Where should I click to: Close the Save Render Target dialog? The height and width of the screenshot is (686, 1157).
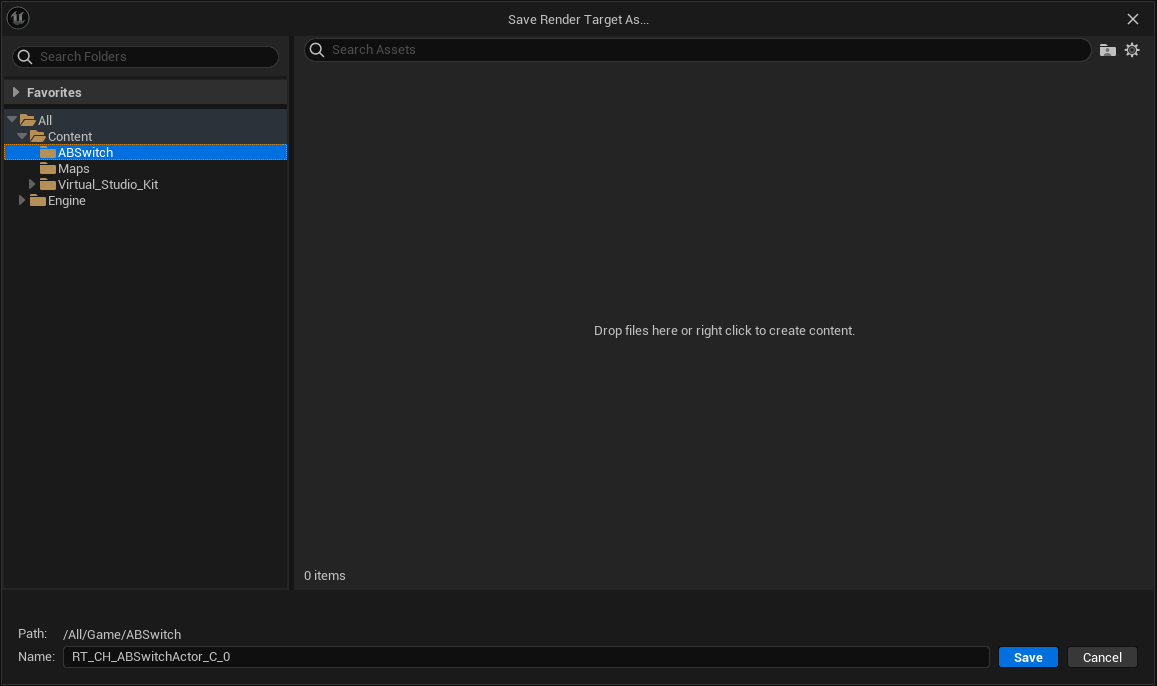[x=1133, y=19]
